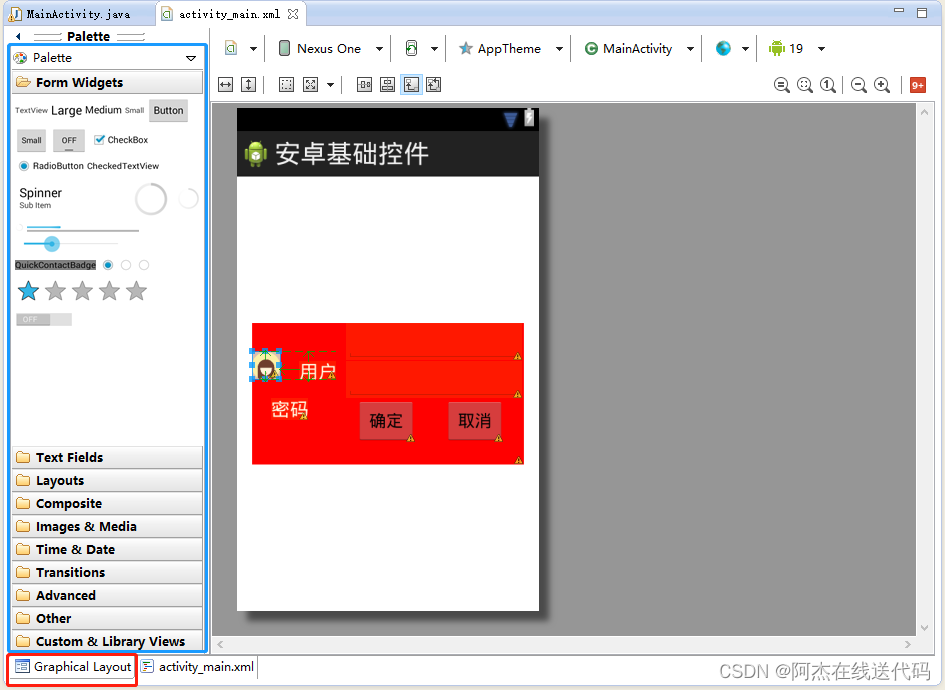Expand the Images & Media category
The image size is (945, 690).
tap(107, 526)
